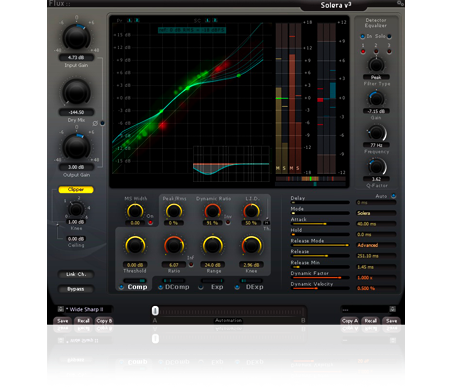Open preset list icon of slot B
This screenshot has width=455, height=390.
(x=392, y=309)
